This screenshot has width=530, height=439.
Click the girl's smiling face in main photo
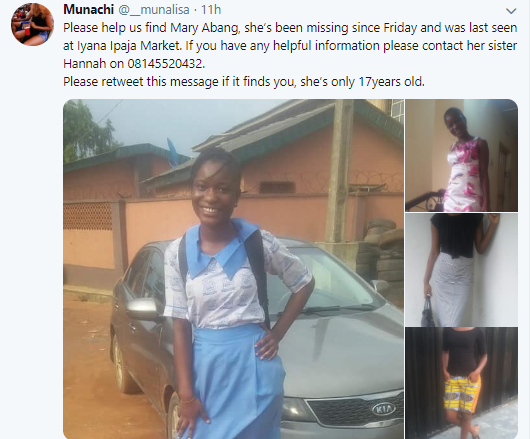click(x=212, y=195)
